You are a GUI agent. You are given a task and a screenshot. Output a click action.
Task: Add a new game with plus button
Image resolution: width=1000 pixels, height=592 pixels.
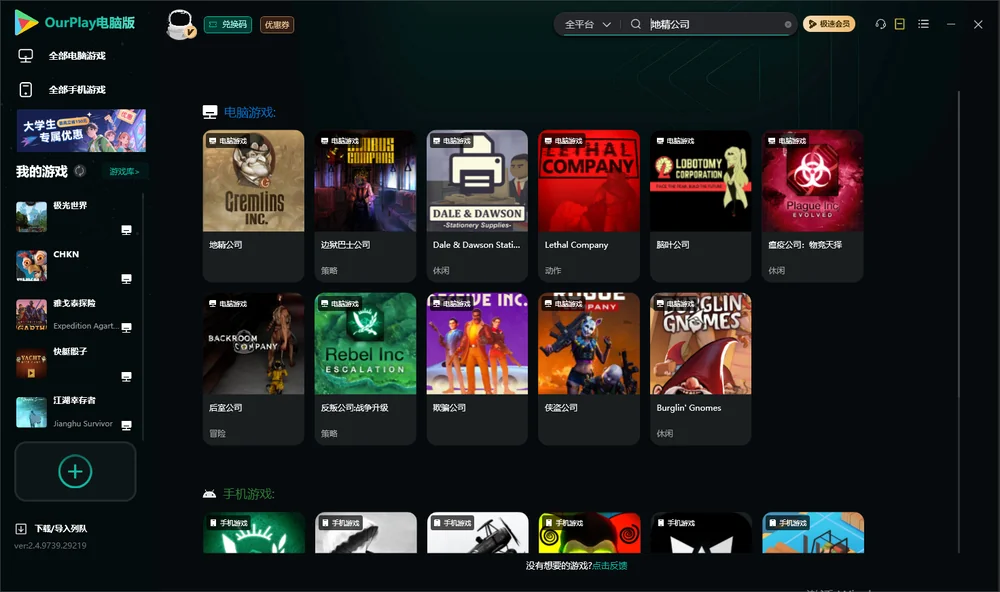pos(75,471)
